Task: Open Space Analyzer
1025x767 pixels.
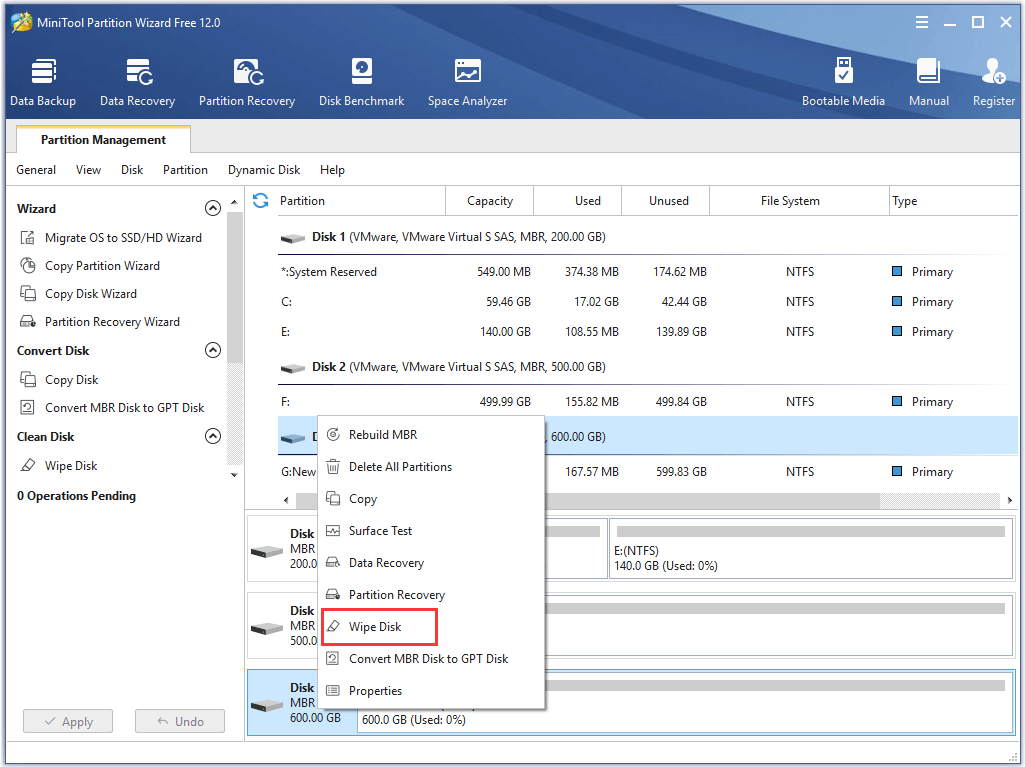Action: [467, 82]
